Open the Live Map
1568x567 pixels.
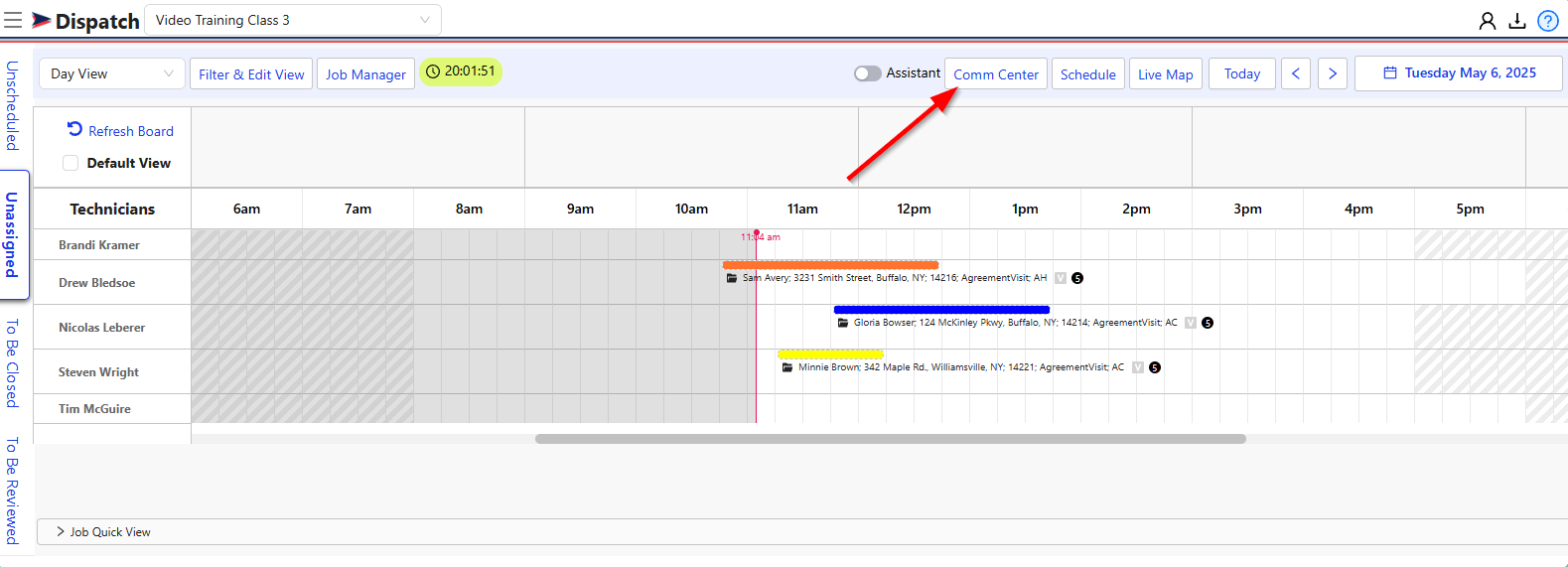coord(1166,73)
